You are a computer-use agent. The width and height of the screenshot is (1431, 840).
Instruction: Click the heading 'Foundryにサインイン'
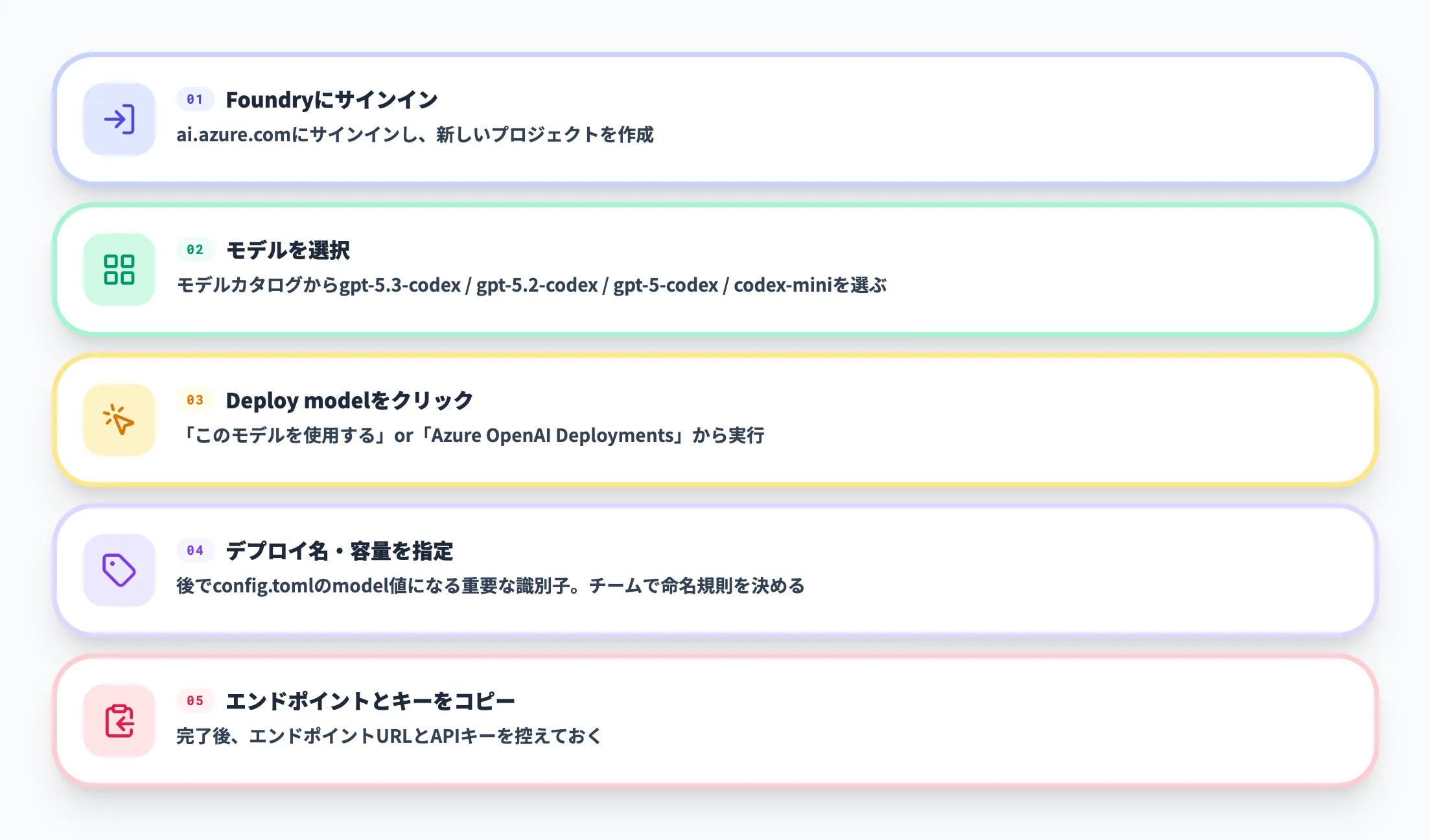tap(332, 100)
